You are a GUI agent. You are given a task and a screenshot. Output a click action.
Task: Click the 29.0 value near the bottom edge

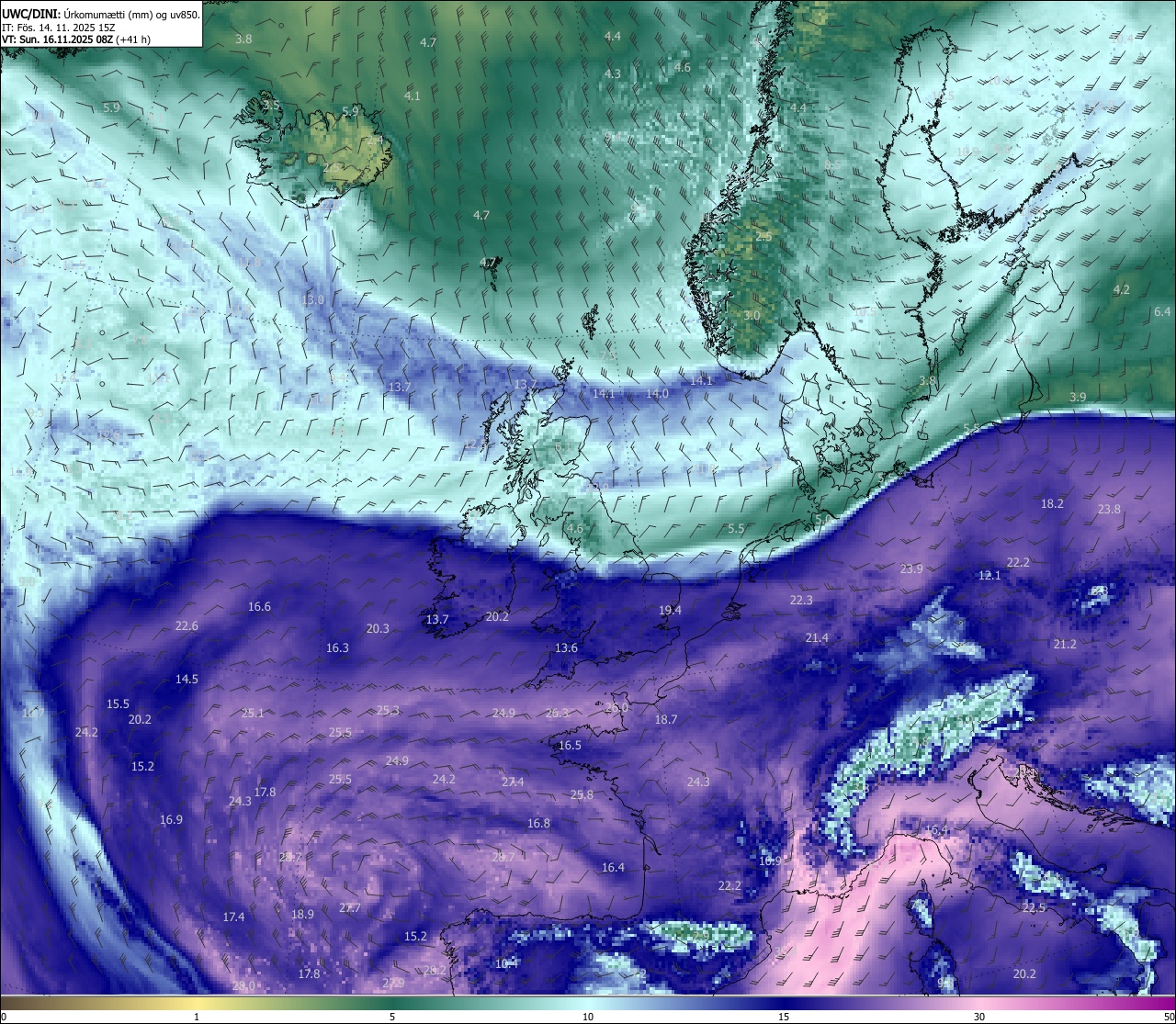243,986
